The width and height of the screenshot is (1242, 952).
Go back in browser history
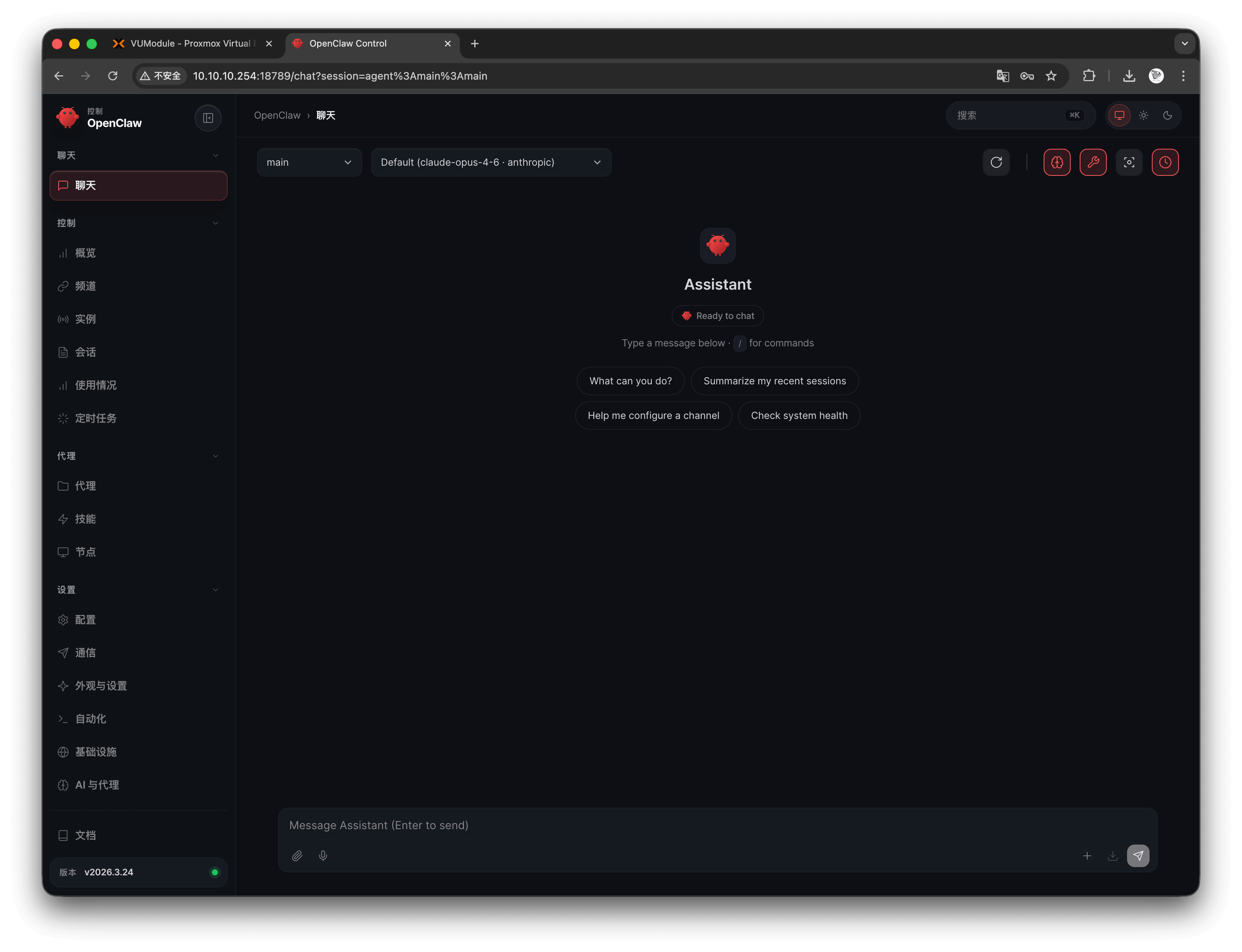coord(58,76)
